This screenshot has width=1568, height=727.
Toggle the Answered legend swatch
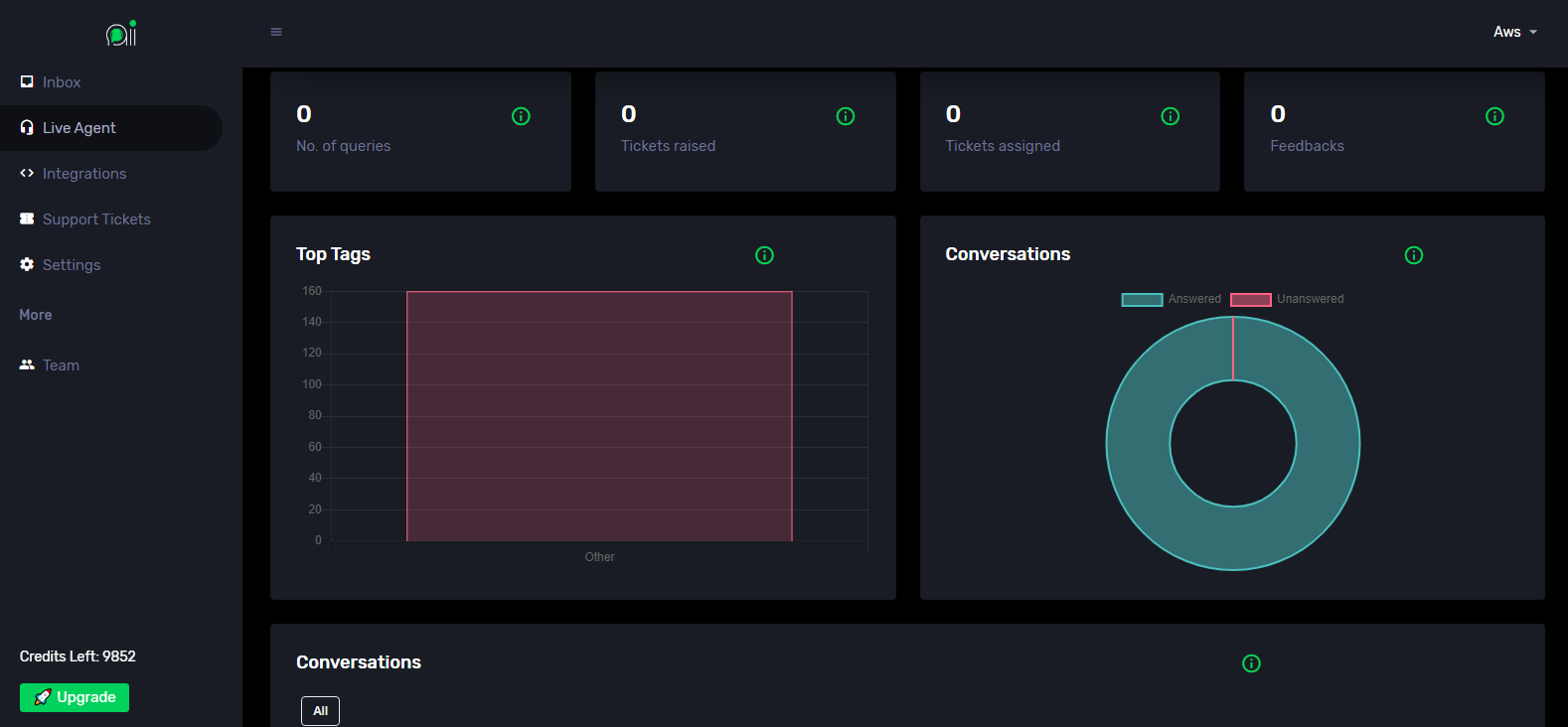(1142, 300)
